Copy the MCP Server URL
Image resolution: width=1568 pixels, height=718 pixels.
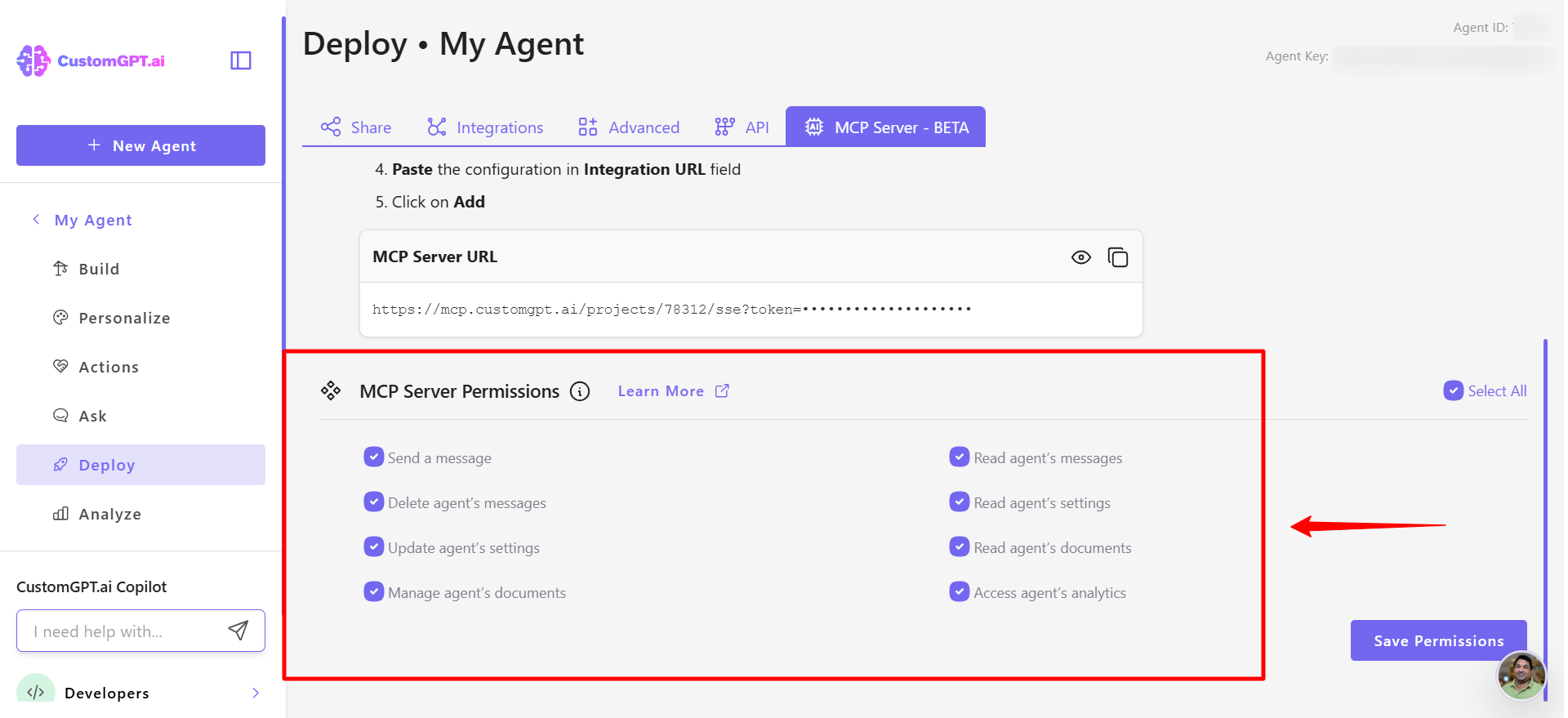(1118, 257)
